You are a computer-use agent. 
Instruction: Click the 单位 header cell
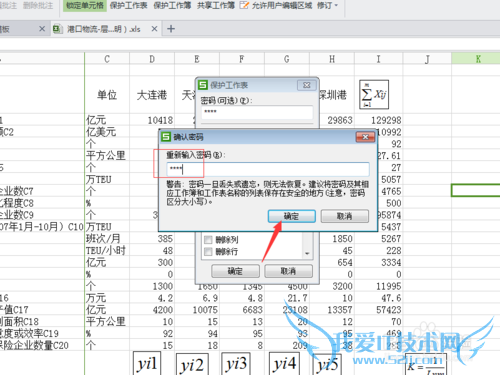[107, 95]
